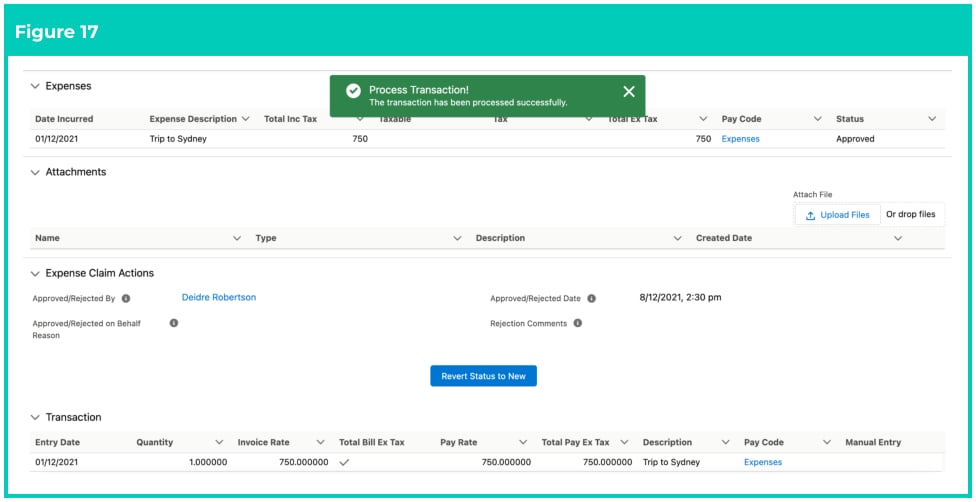976x502 pixels.
Task: Open Pay Rate column dropdown
Action: pyautogui.click(x=523, y=442)
